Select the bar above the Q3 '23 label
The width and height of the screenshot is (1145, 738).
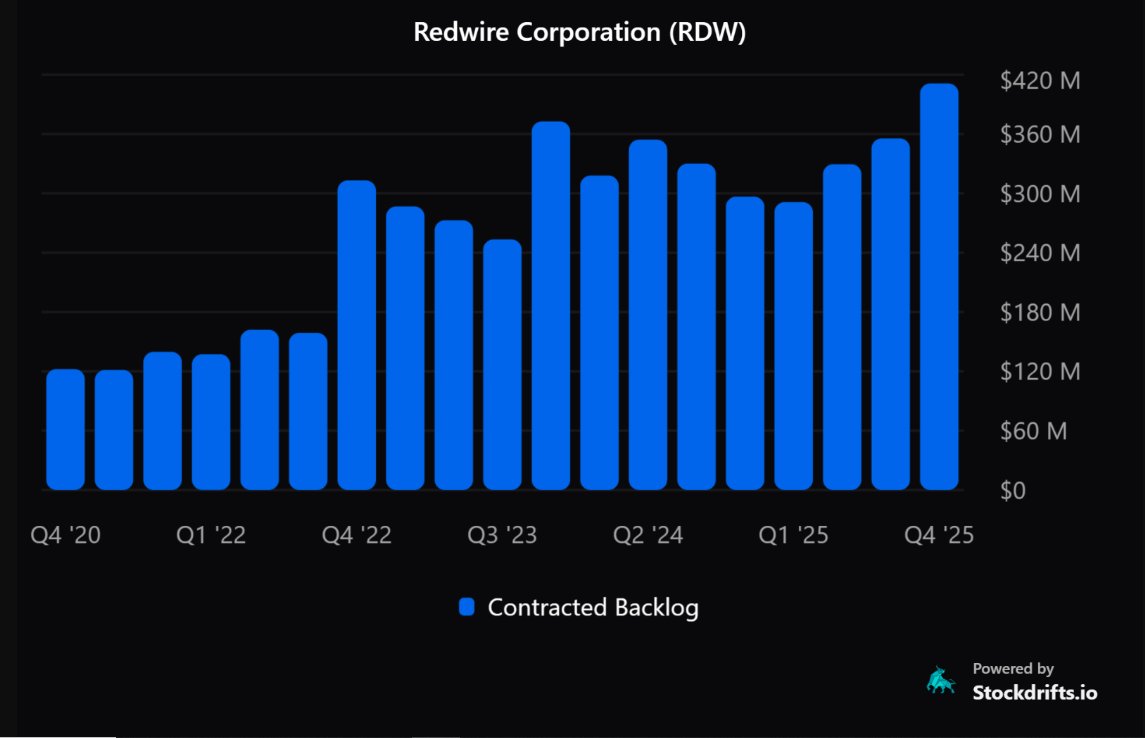coord(502,364)
